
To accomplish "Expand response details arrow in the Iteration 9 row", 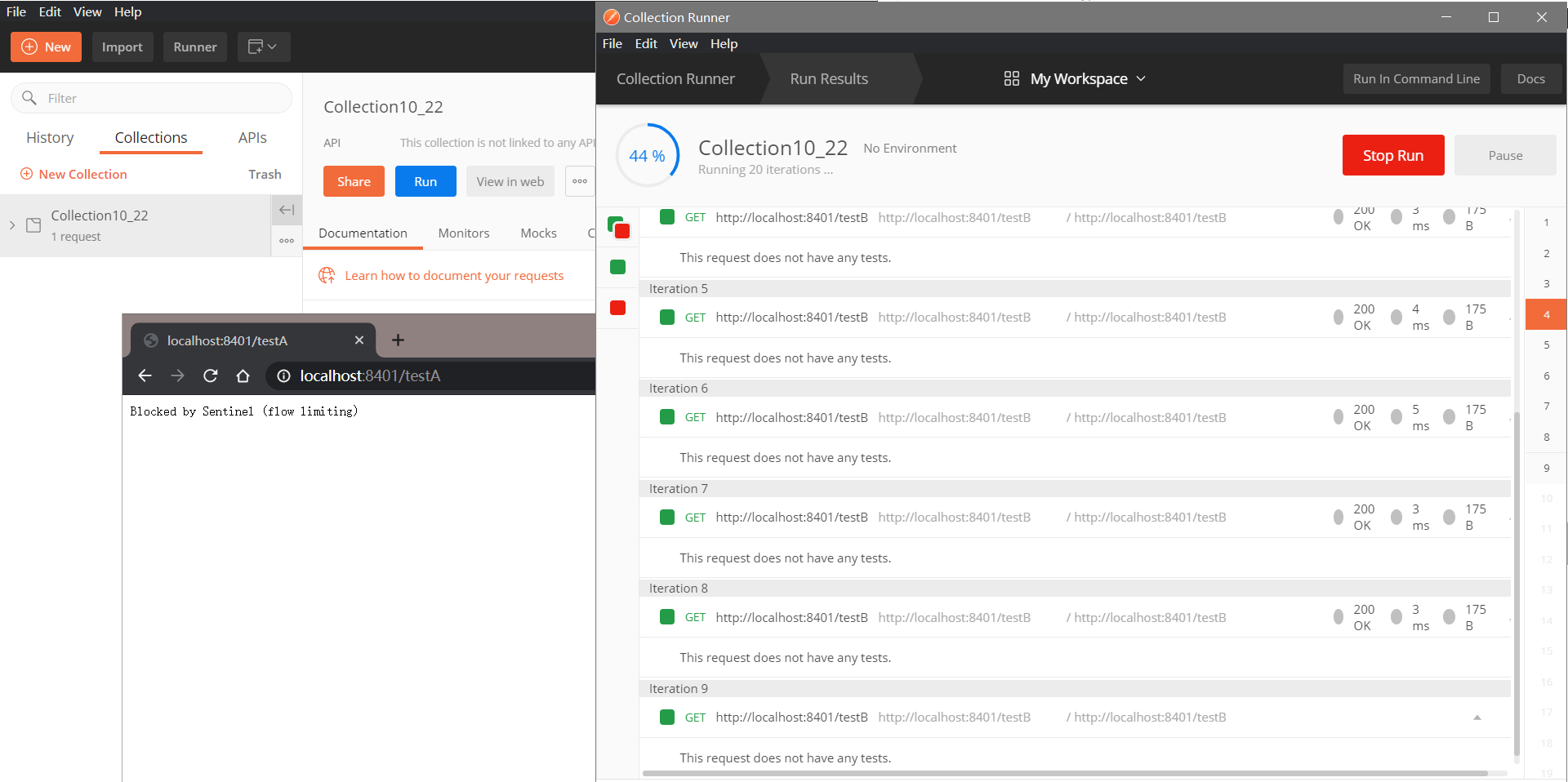I will tap(1477, 718).
